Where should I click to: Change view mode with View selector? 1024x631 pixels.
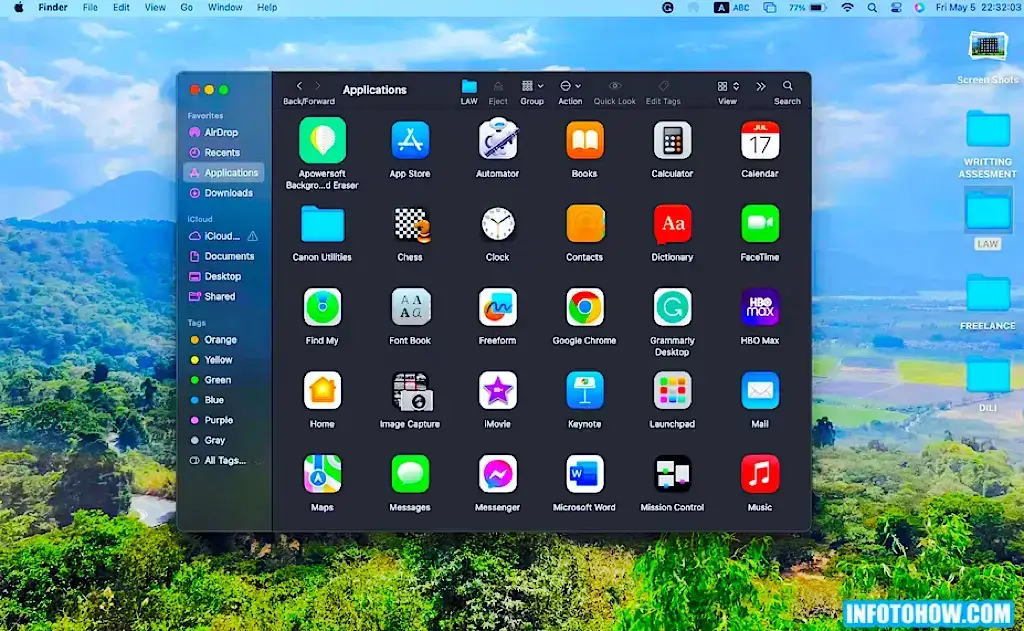(x=728, y=86)
